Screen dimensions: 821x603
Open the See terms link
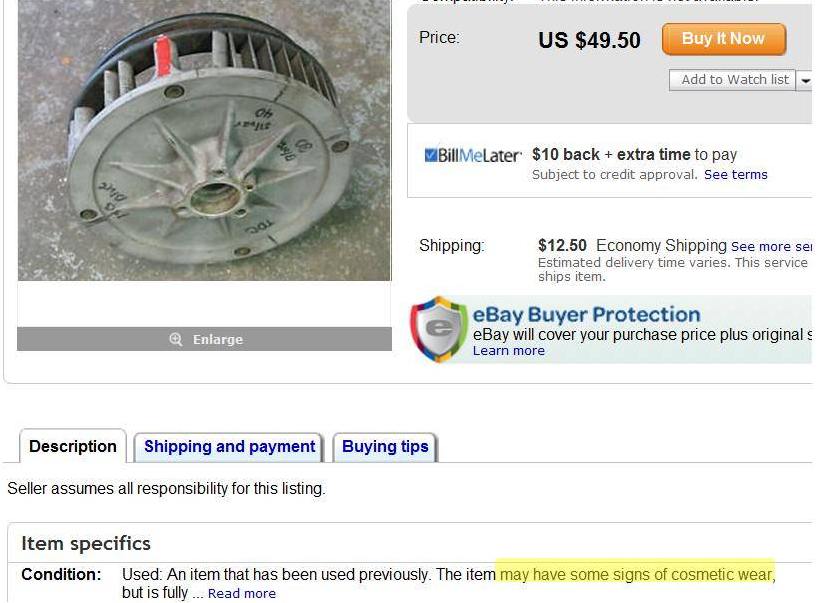pos(735,175)
